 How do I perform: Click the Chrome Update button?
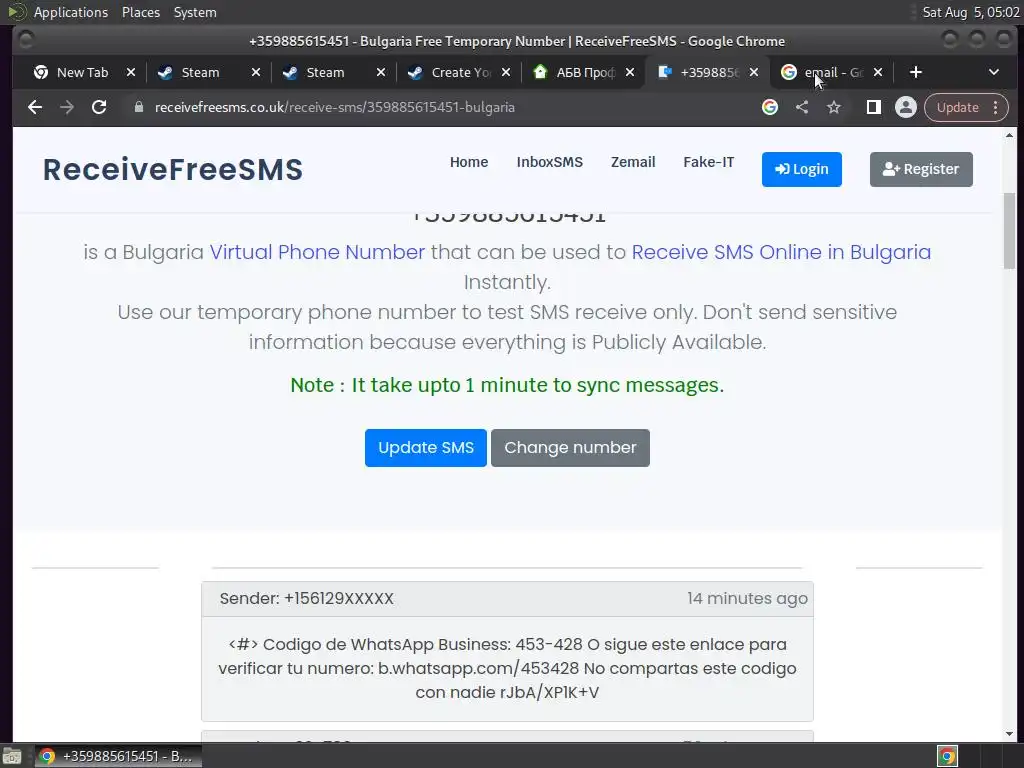(957, 107)
